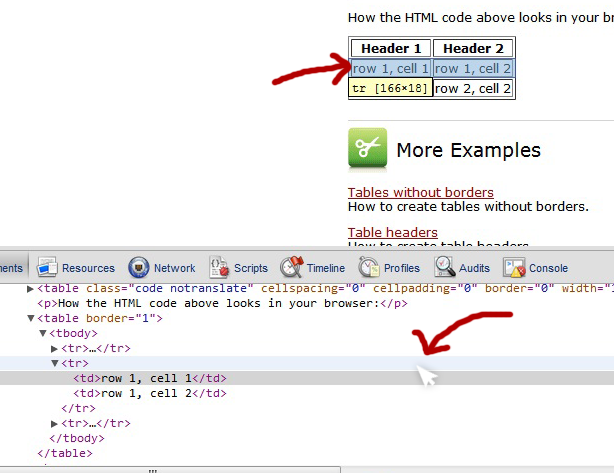
Task: Open the Timeline panel icon
Action: [x=292, y=267]
